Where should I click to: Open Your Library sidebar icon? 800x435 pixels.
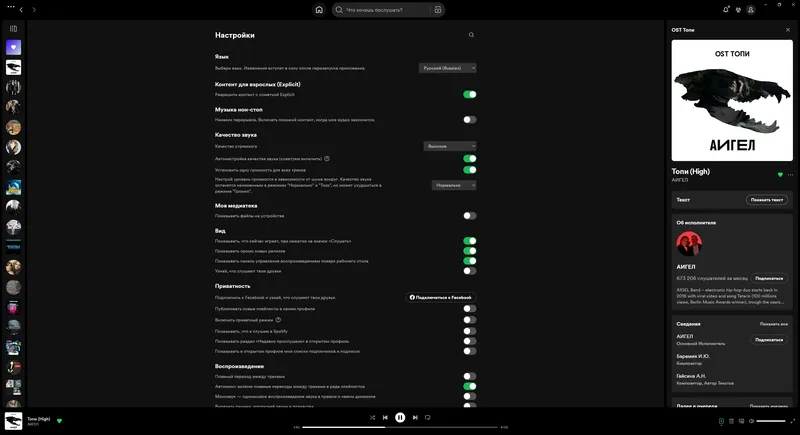pyautogui.click(x=13, y=28)
